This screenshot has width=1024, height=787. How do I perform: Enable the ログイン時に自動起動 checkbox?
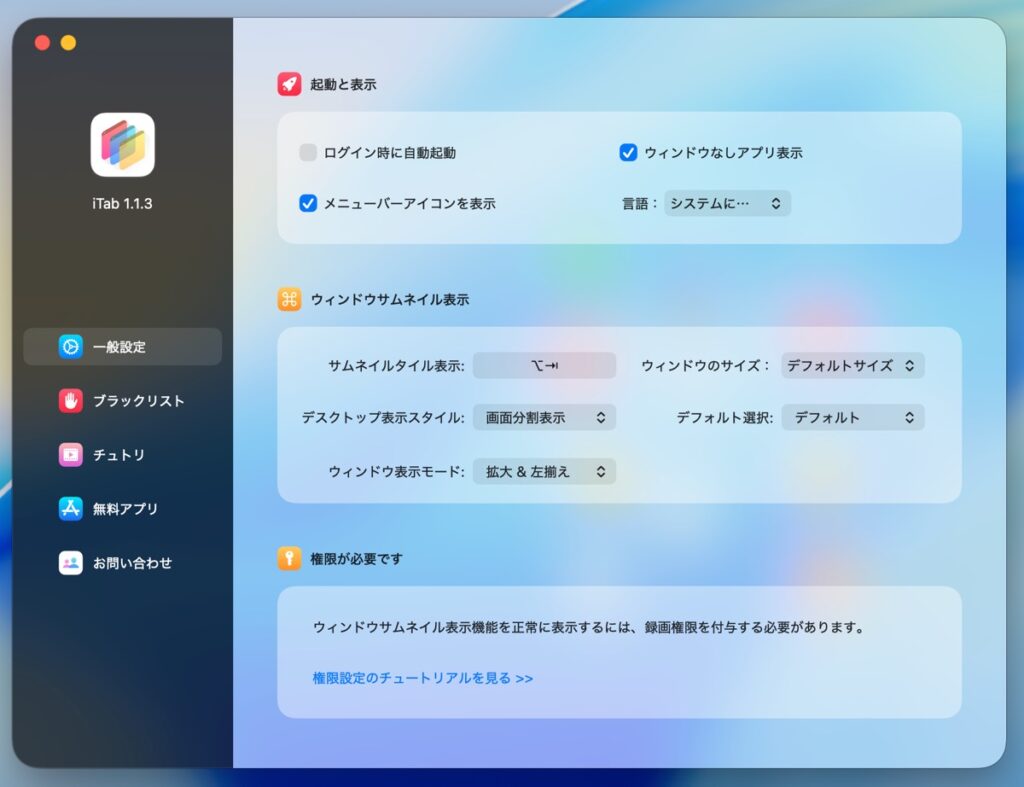pyautogui.click(x=308, y=153)
